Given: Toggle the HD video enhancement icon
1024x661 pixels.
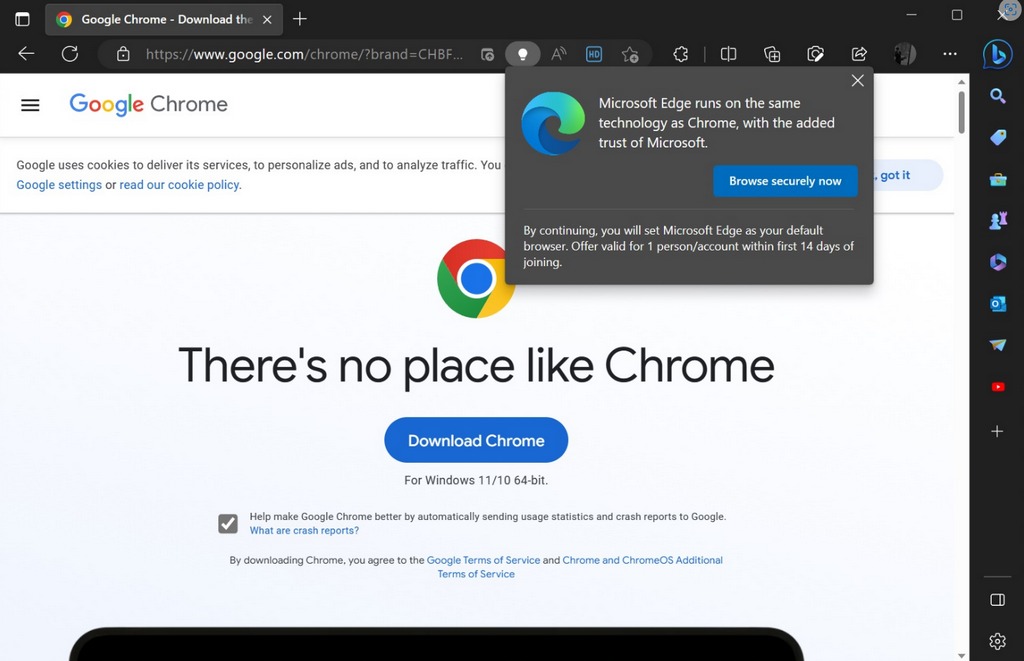Looking at the screenshot, I should click(x=594, y=54).
